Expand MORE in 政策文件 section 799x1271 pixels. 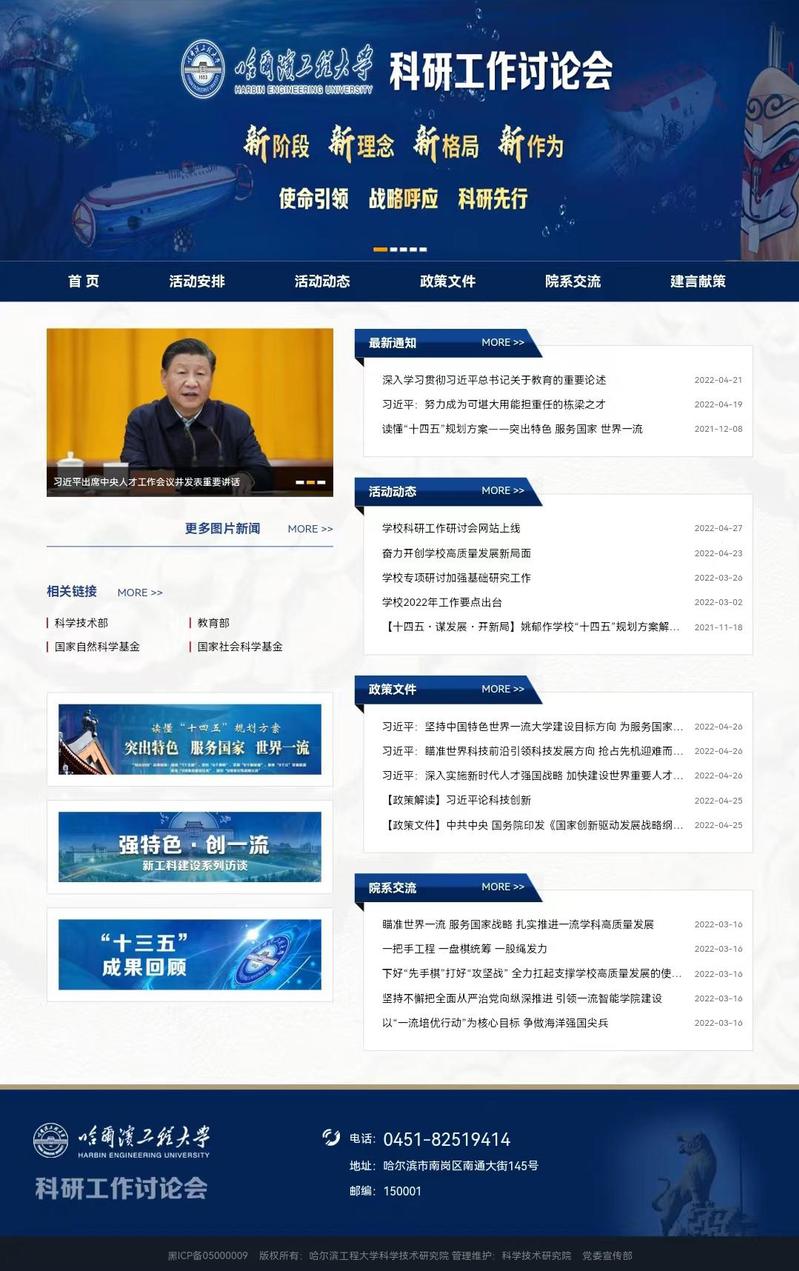pyautogui.click(x=502, y=689)
